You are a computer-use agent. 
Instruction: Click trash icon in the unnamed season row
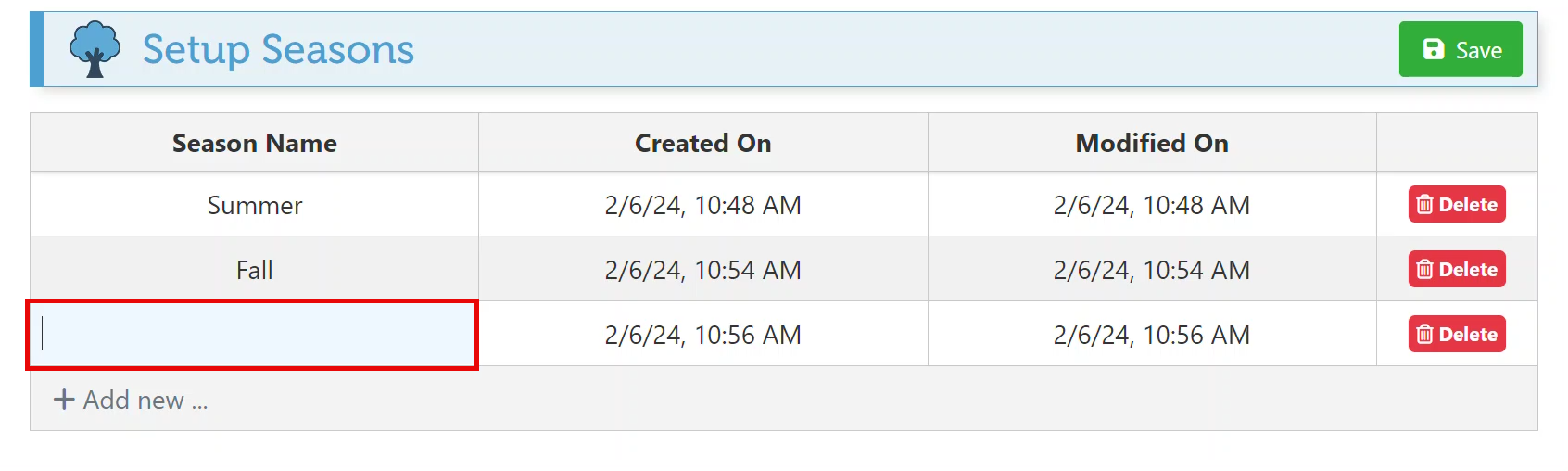coord(1425,335)
